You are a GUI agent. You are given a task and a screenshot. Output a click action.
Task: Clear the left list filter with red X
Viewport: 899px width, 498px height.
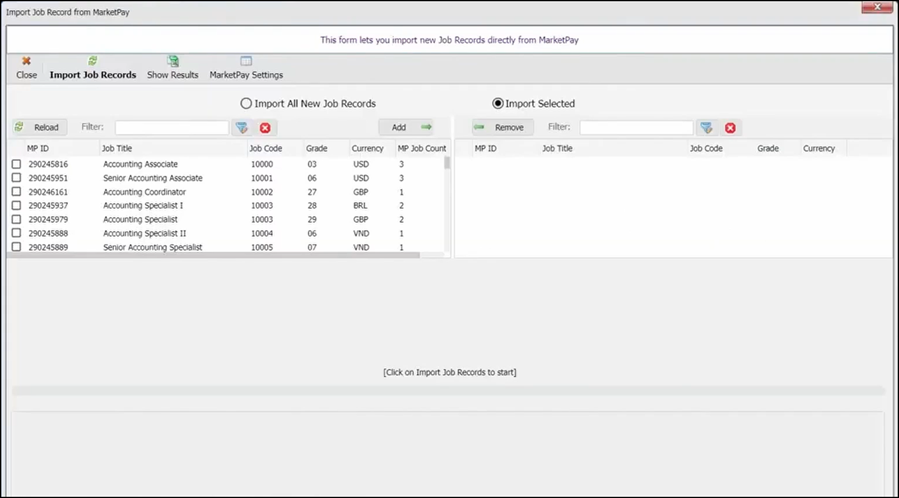pyautogui.click(x=265, y=128)
